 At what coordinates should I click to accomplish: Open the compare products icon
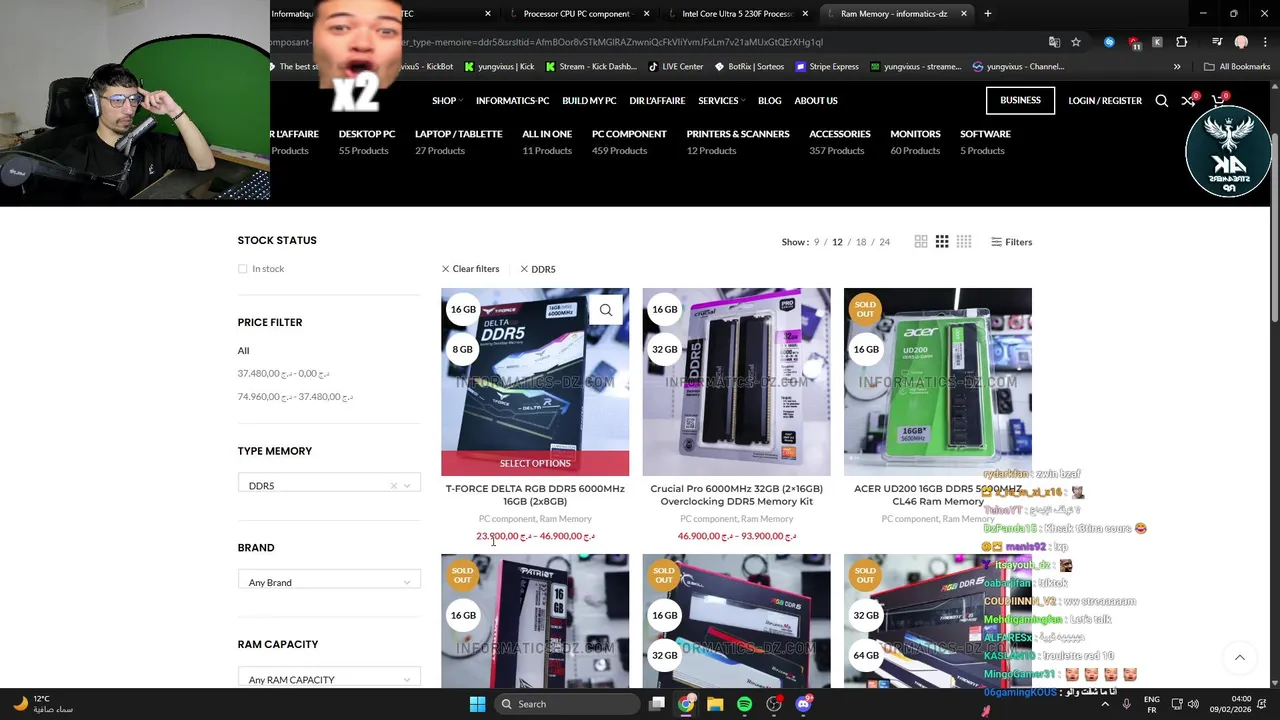(1188, 101)
